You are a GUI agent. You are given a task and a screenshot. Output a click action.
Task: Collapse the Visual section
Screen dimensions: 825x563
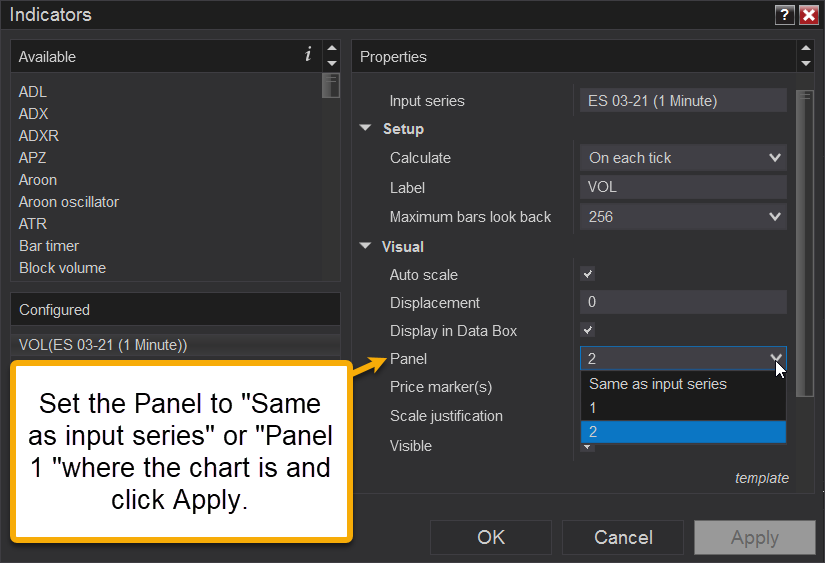click(x=366, y=246)
